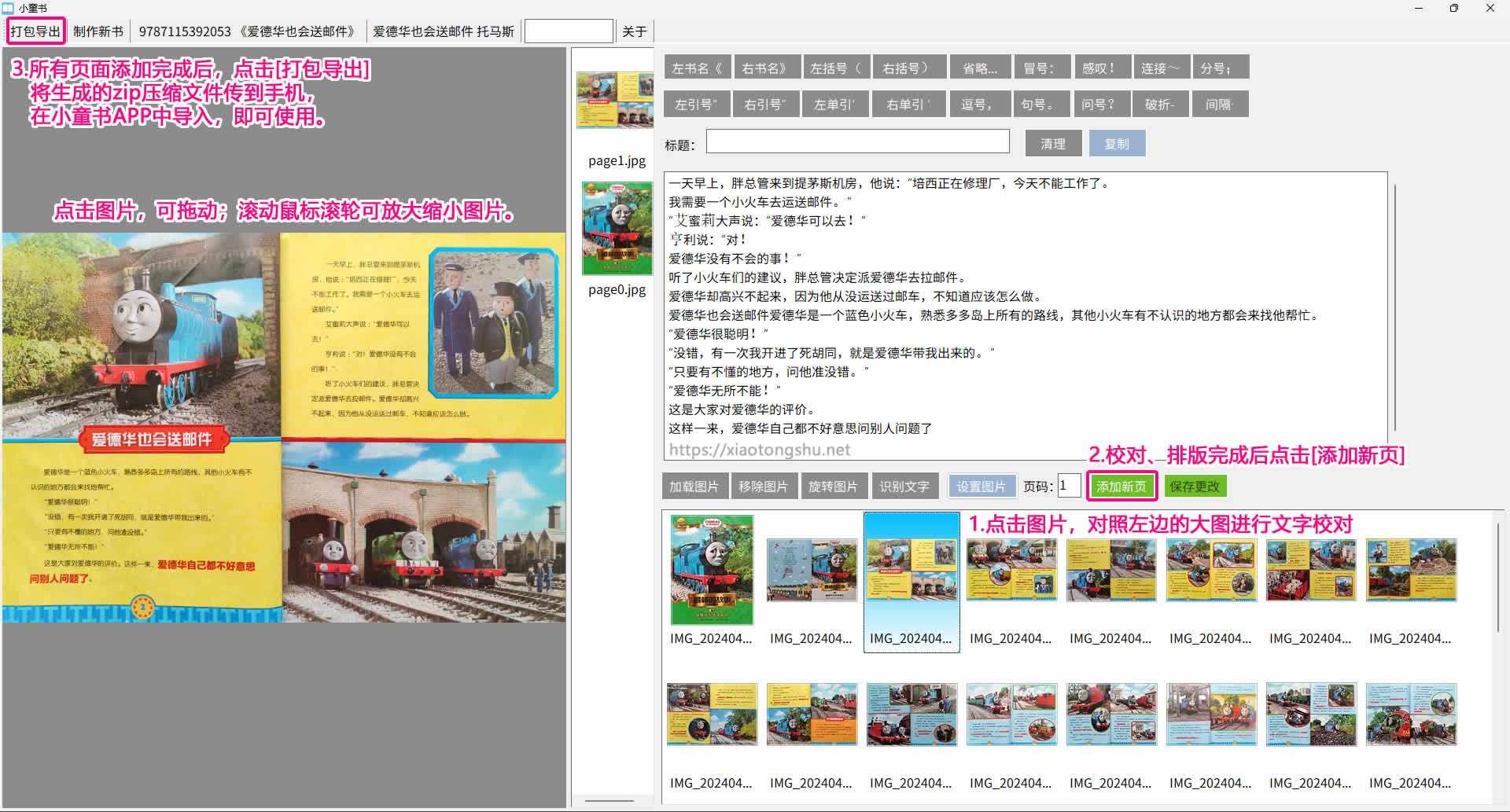Click the 旋转图片 button
The height and width of the screenshot is (812, 1510).
834,486
